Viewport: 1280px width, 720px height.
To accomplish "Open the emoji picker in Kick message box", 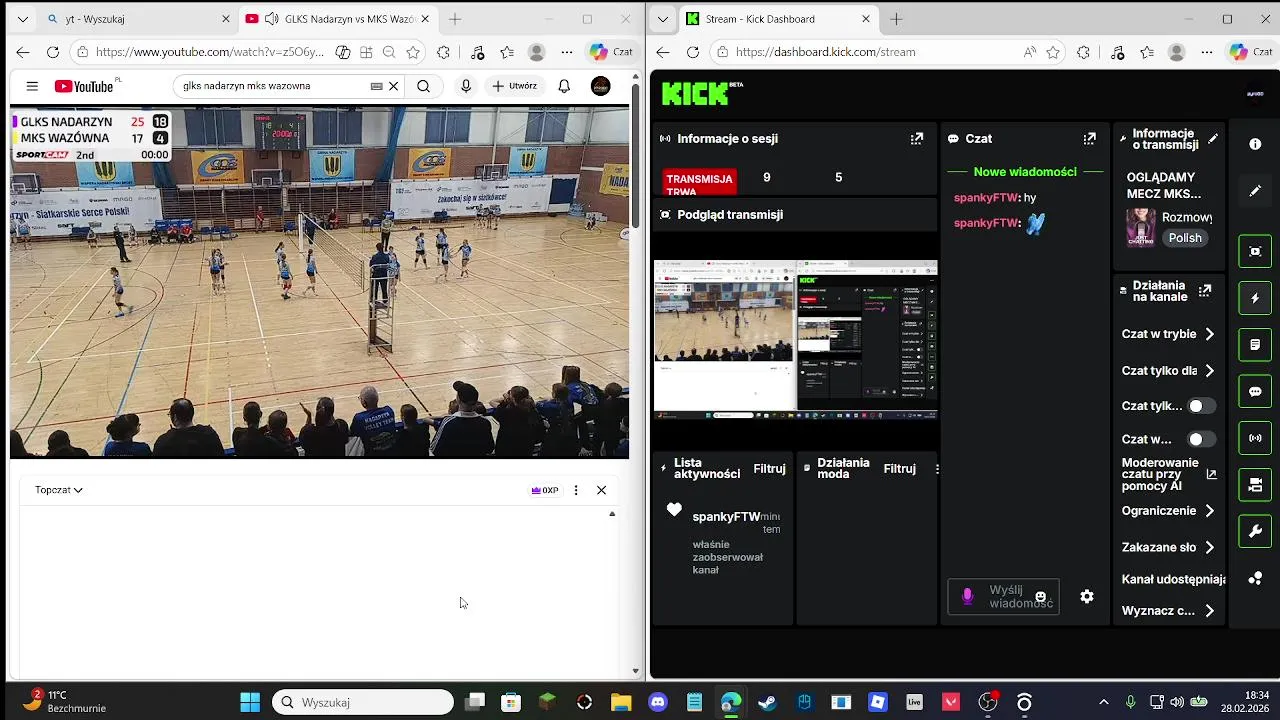I will click(x=1040, y=597).
